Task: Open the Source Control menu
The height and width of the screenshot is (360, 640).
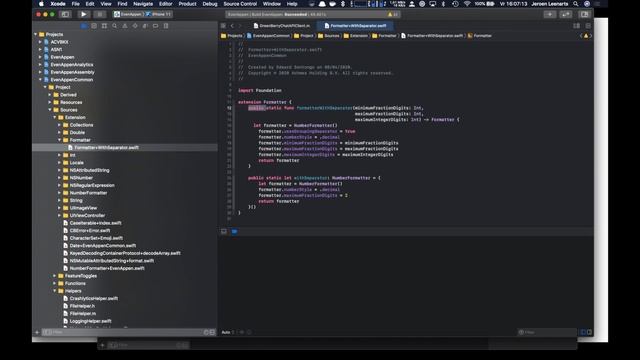Action: pos(240,4)
